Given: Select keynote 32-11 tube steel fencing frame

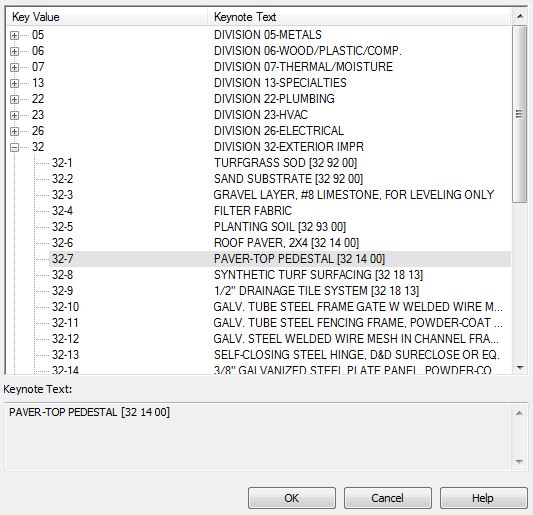Looking at the screenshot, I should tap(280, 323).
